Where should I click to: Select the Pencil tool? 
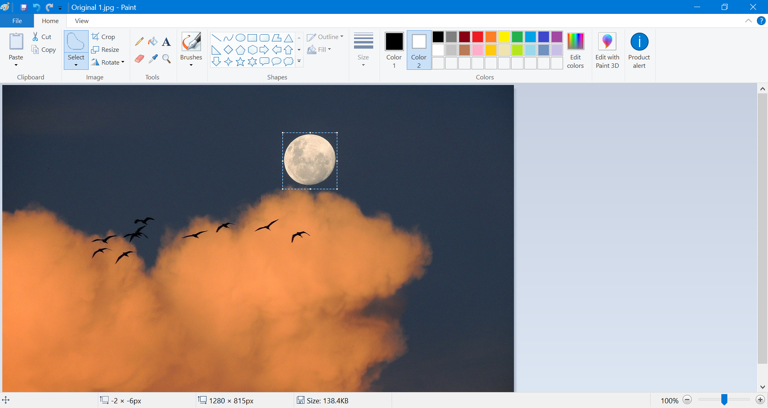click(139, 42)
